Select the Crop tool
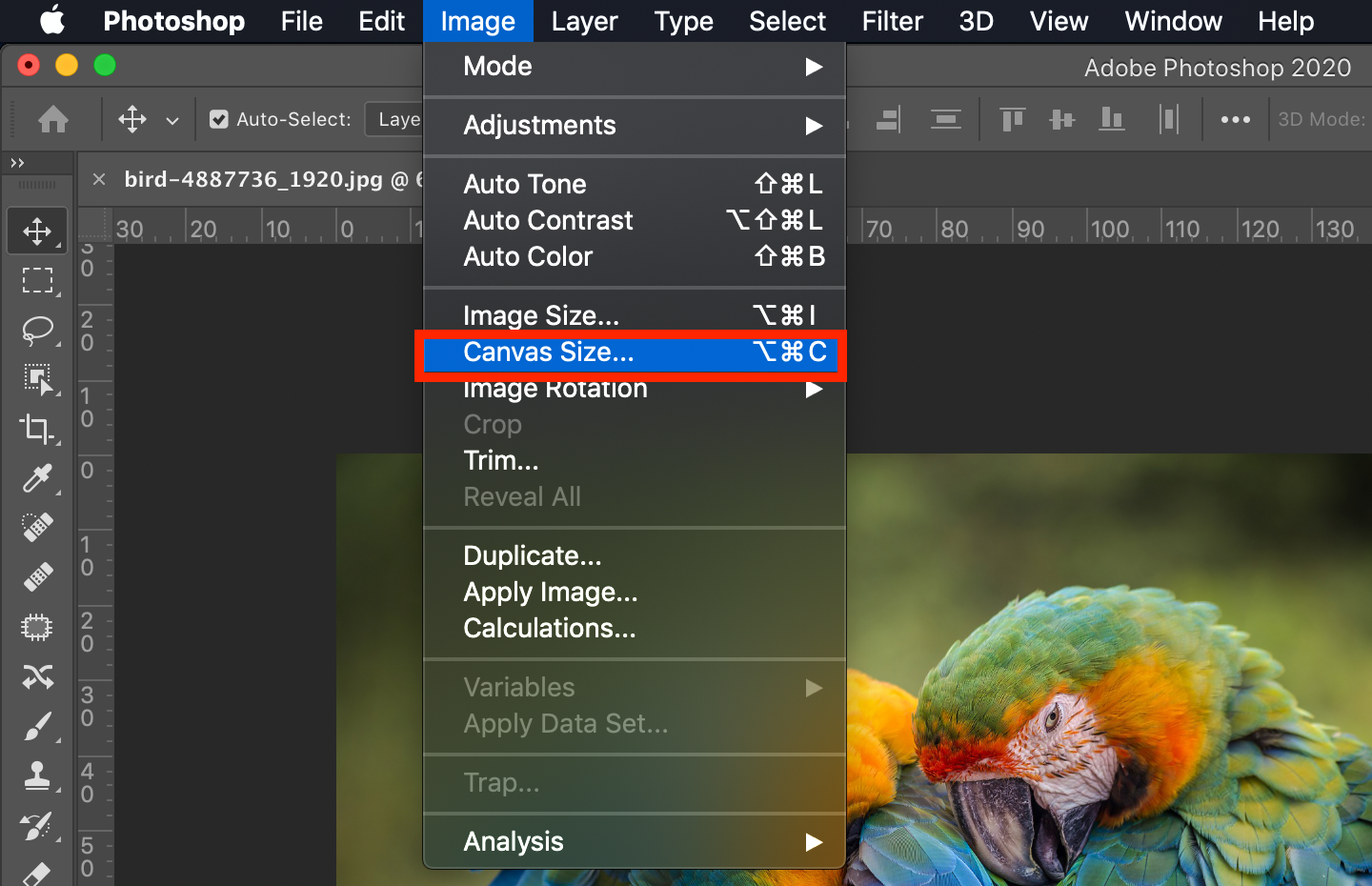The width and height of the screenshot is (1372, 886). point(37,429)
